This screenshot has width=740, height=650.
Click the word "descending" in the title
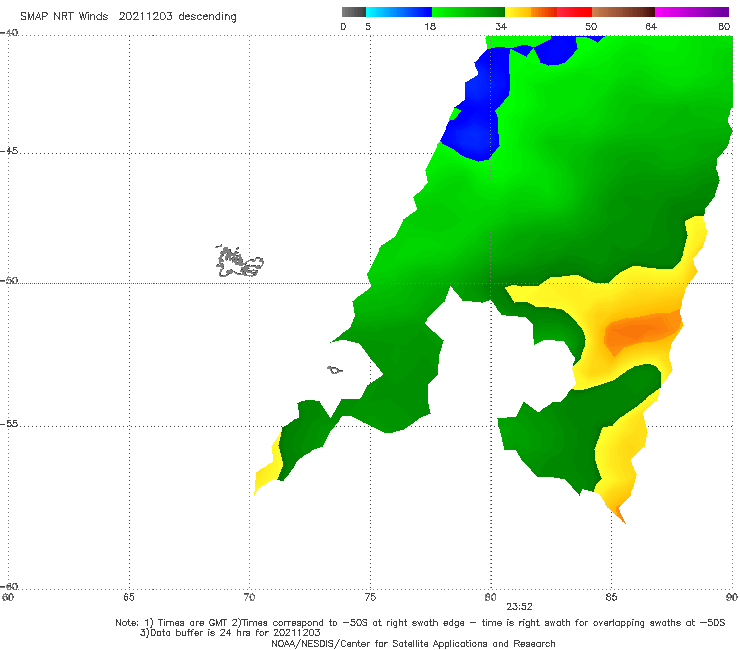pyautogui.click(x=207, y=17)
